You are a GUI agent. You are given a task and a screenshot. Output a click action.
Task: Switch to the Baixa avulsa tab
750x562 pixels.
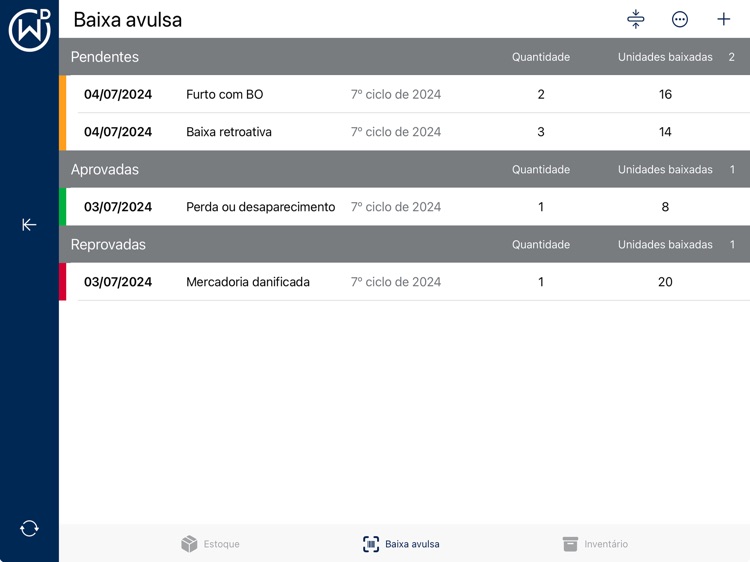(x=401, y=544)
